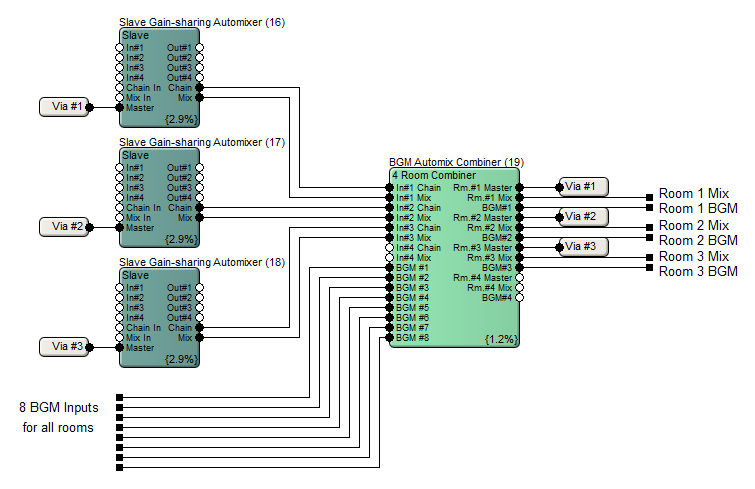
Task: Click Room 3 BGM wire end terminal
Action: (x=649, y=268)
